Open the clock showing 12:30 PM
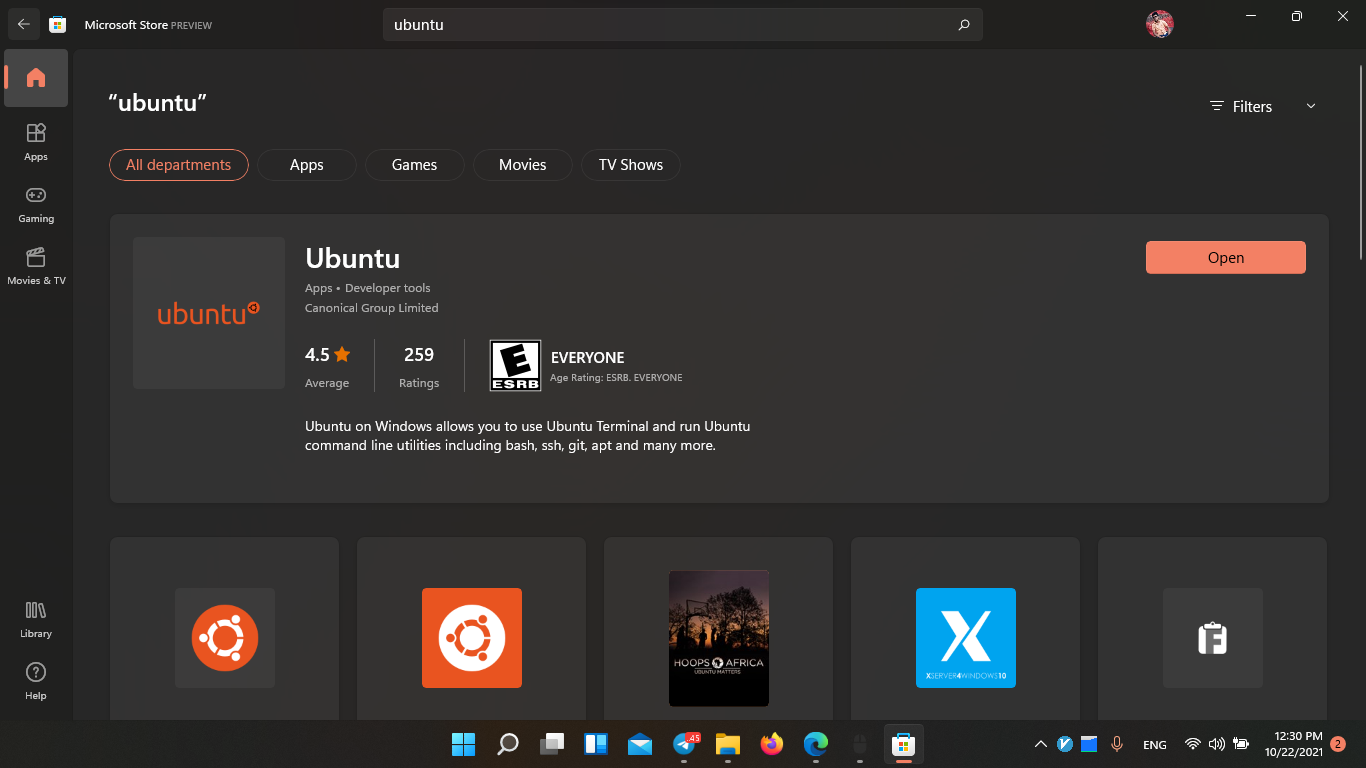 pyautogui.click(x=1295, y=744)
